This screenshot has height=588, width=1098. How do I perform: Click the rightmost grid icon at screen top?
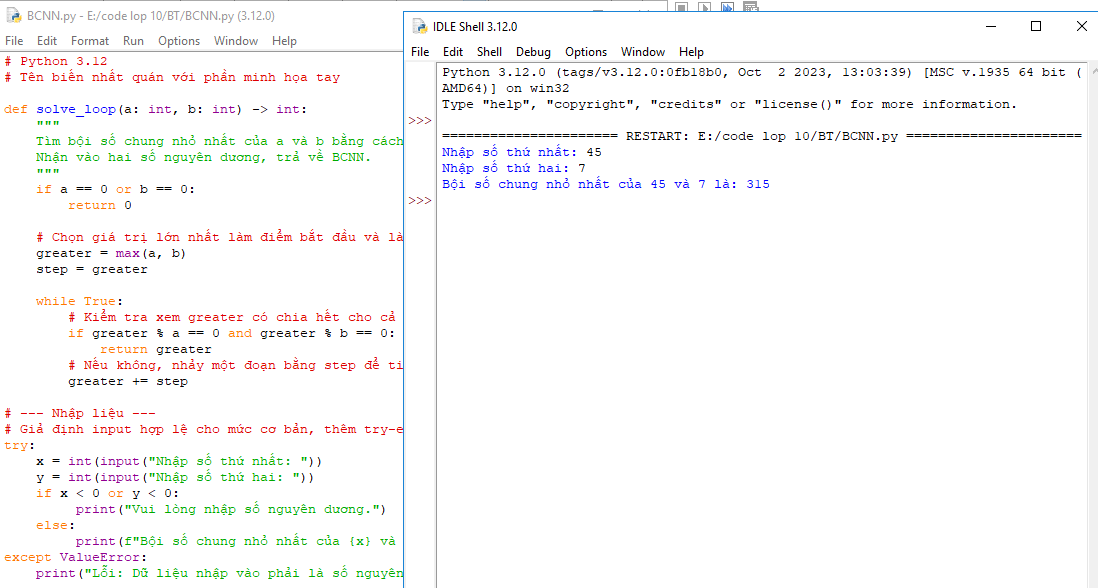click(750, 6)
